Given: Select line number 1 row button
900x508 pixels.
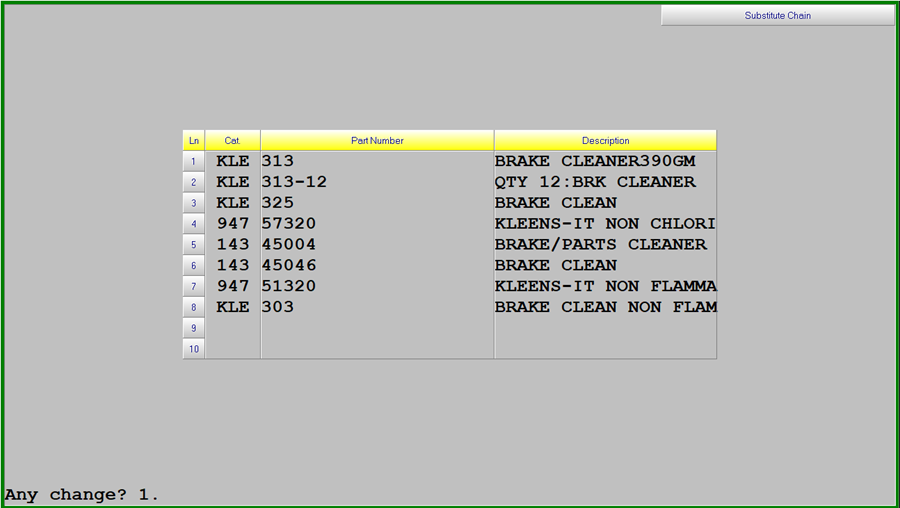Looking at the screenshot, I should click(x=193, y=161).
